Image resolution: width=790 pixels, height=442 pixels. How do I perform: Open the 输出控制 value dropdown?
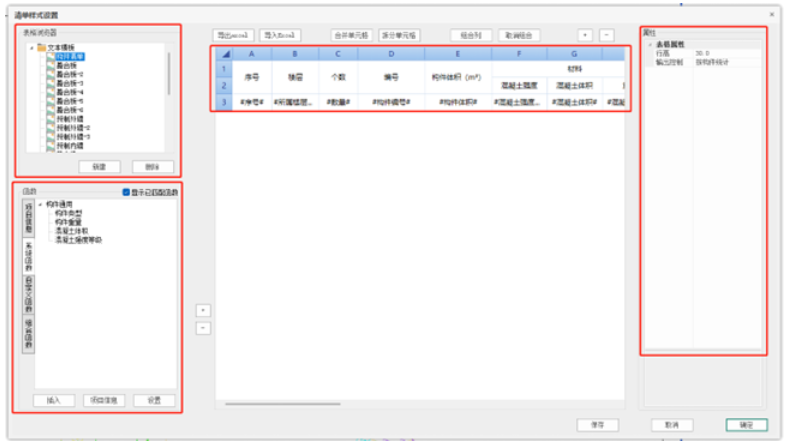[x=727, y=62]
